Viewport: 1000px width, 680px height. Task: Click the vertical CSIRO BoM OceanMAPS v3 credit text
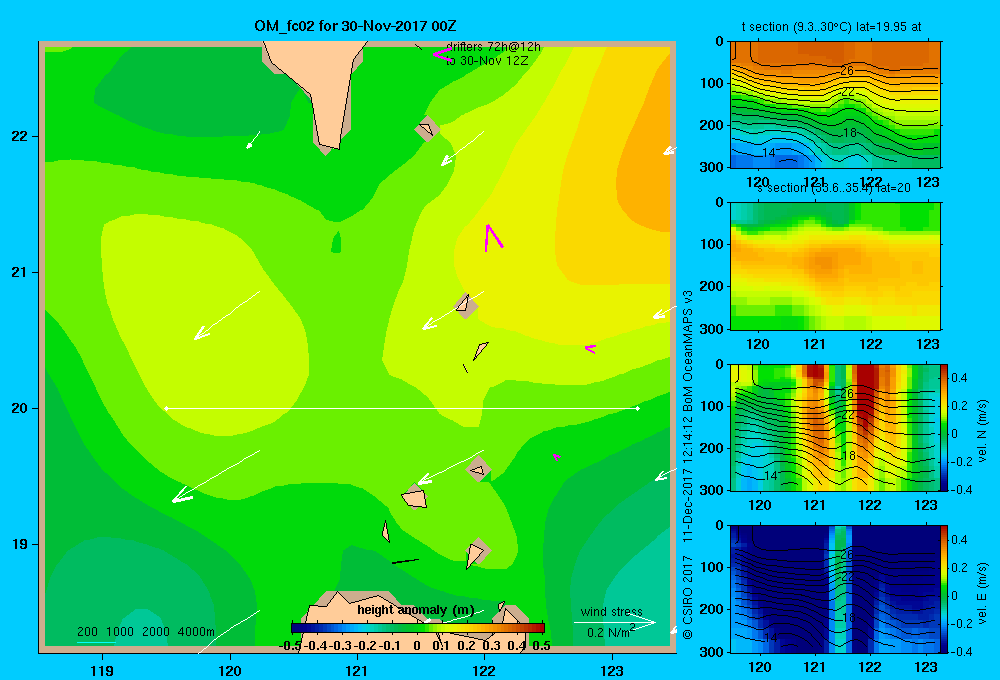click(688, 464)
